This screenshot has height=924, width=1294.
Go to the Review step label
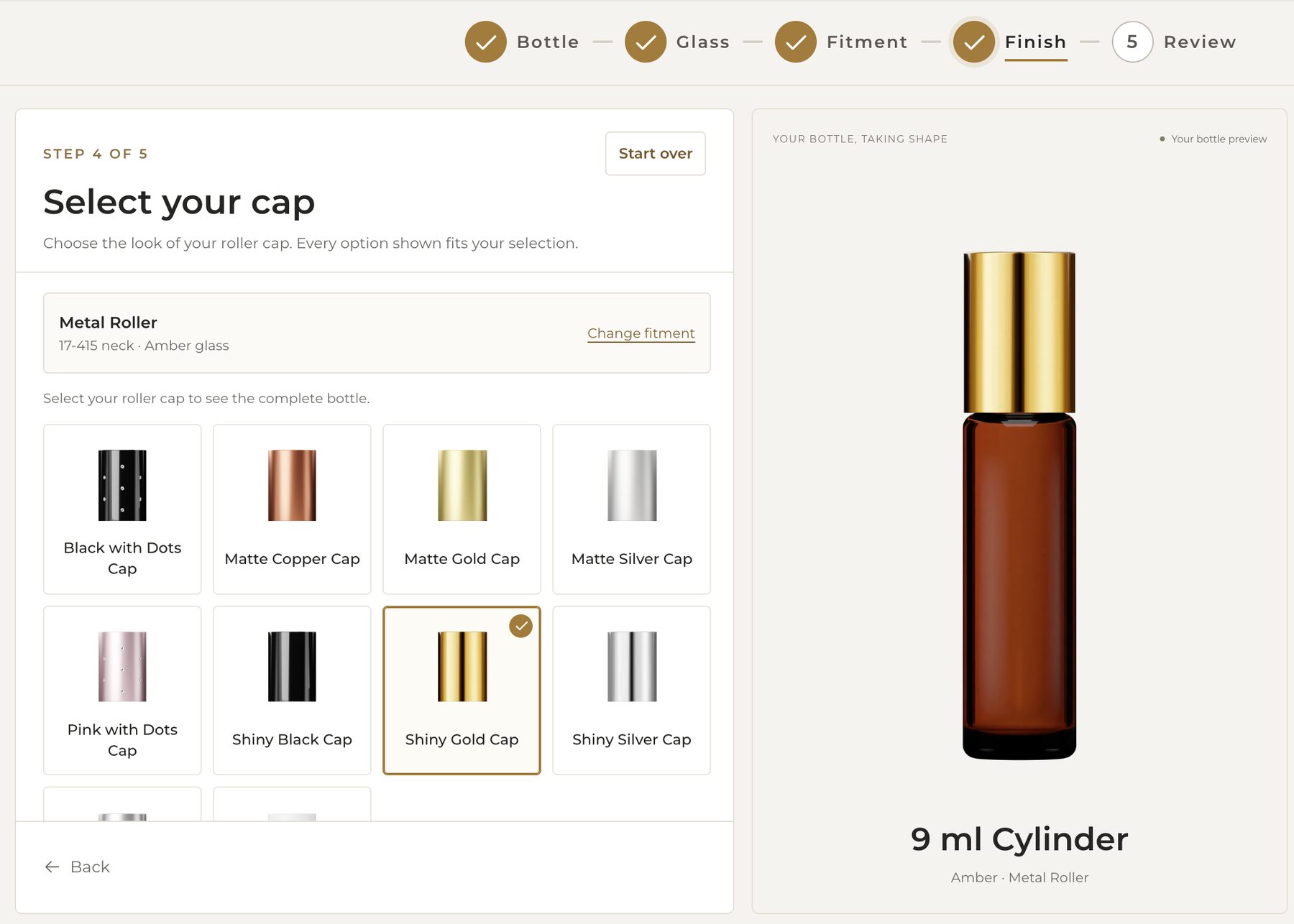pos(1200,42)
